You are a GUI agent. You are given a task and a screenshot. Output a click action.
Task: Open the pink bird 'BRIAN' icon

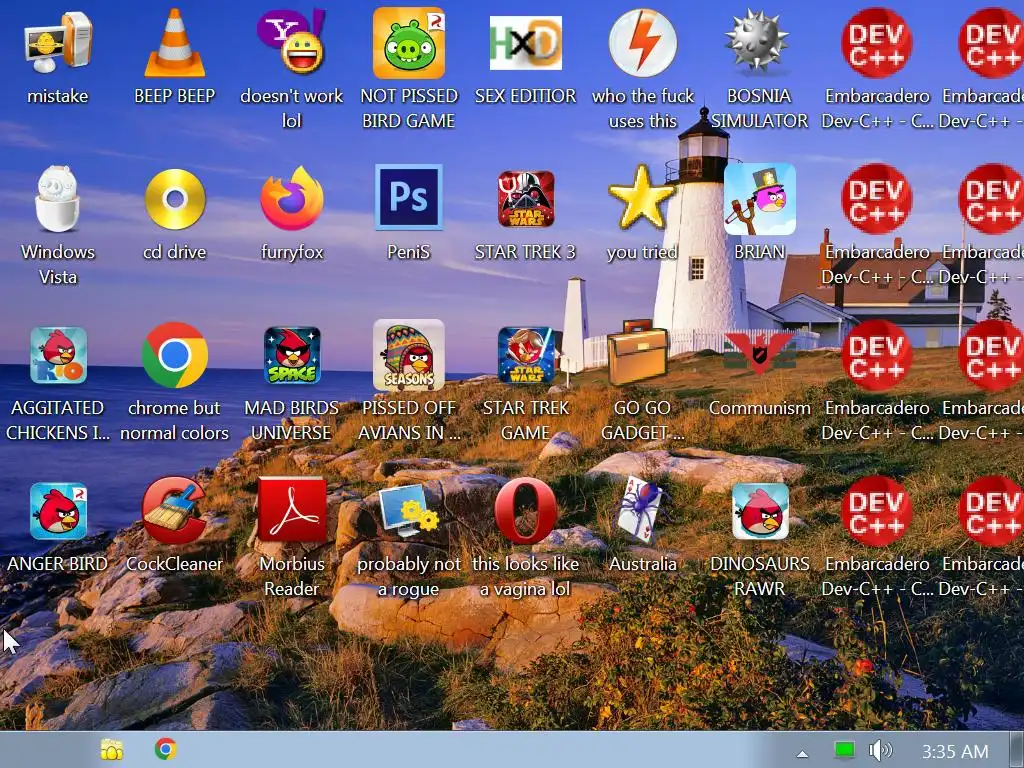[760, 199]
